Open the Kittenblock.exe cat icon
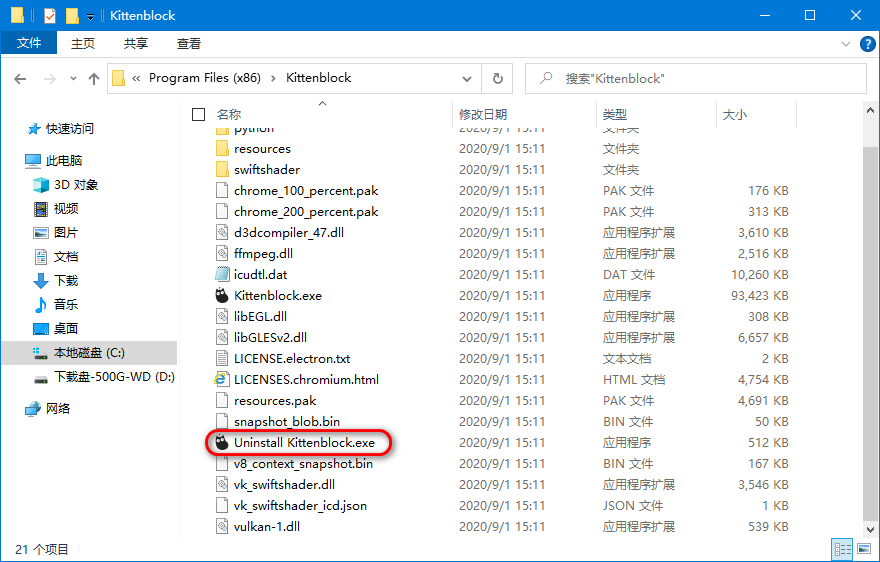The image size is (880, 562). click(x=222, y=295)
